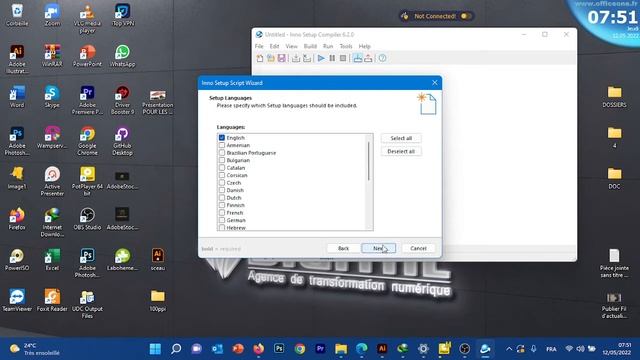Open Photoshop from the taskbar
Image resolution: width=640 pixels, height=360 pixels.
(279, 349)
